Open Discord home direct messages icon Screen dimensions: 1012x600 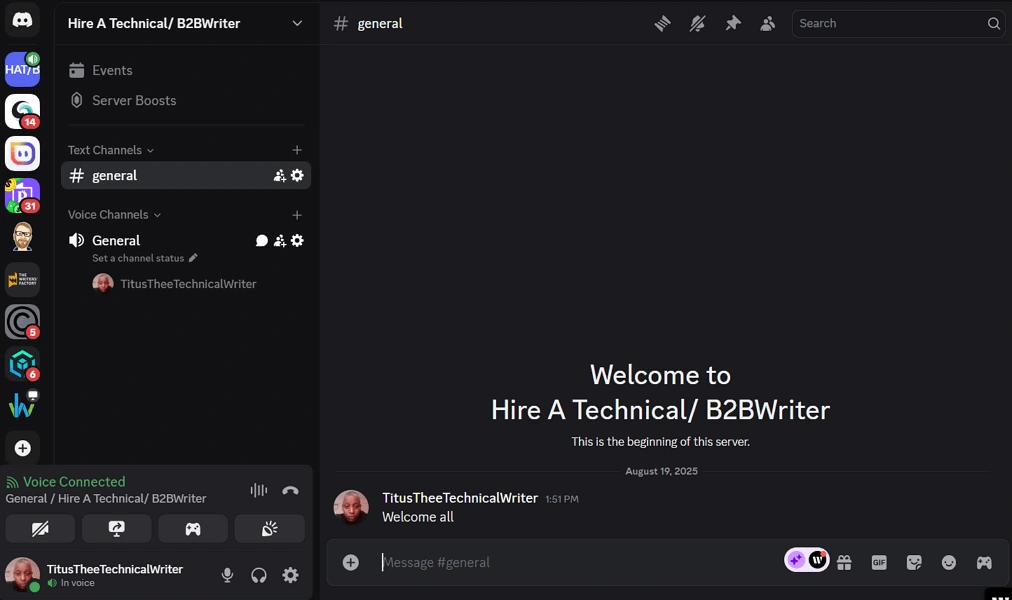[23, 20]
